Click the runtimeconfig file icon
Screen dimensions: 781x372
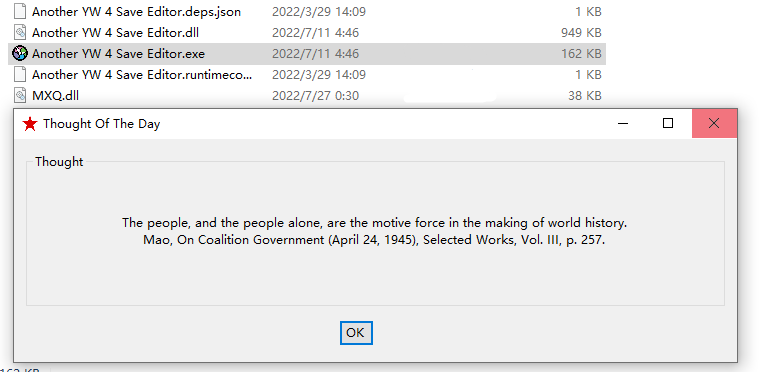(20, 74)
